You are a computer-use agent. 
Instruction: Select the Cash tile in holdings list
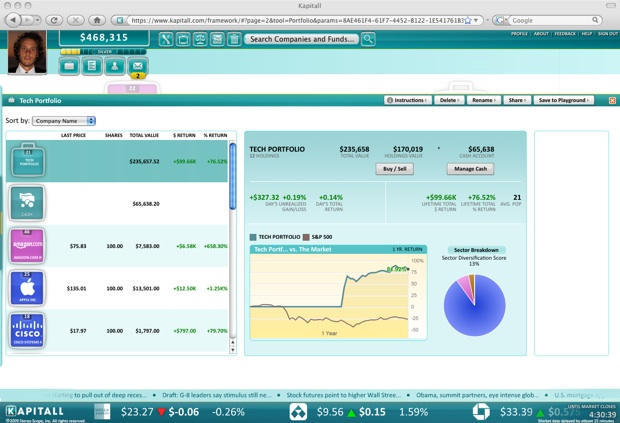27,203
